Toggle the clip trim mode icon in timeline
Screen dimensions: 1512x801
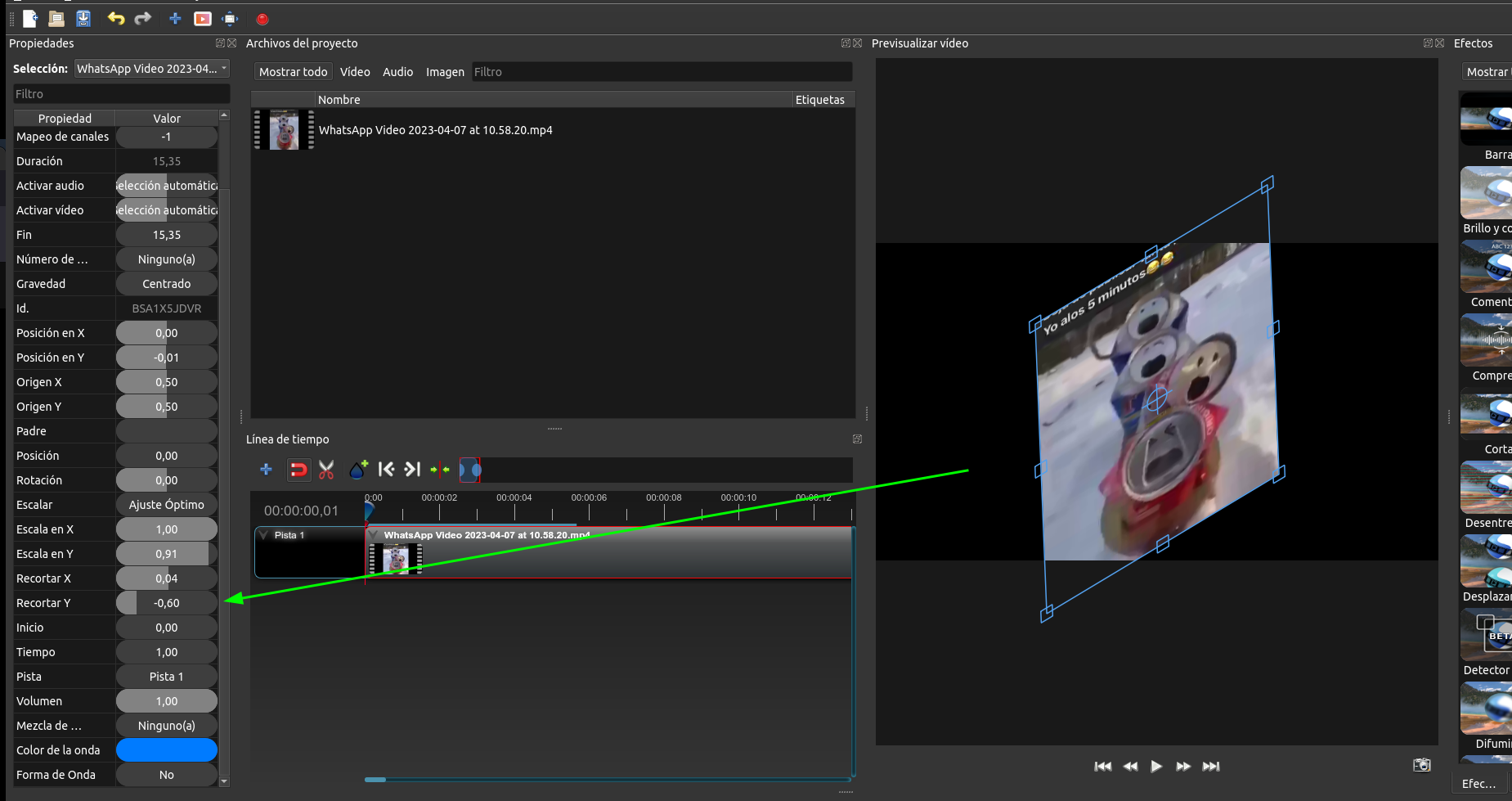point(471,470)
